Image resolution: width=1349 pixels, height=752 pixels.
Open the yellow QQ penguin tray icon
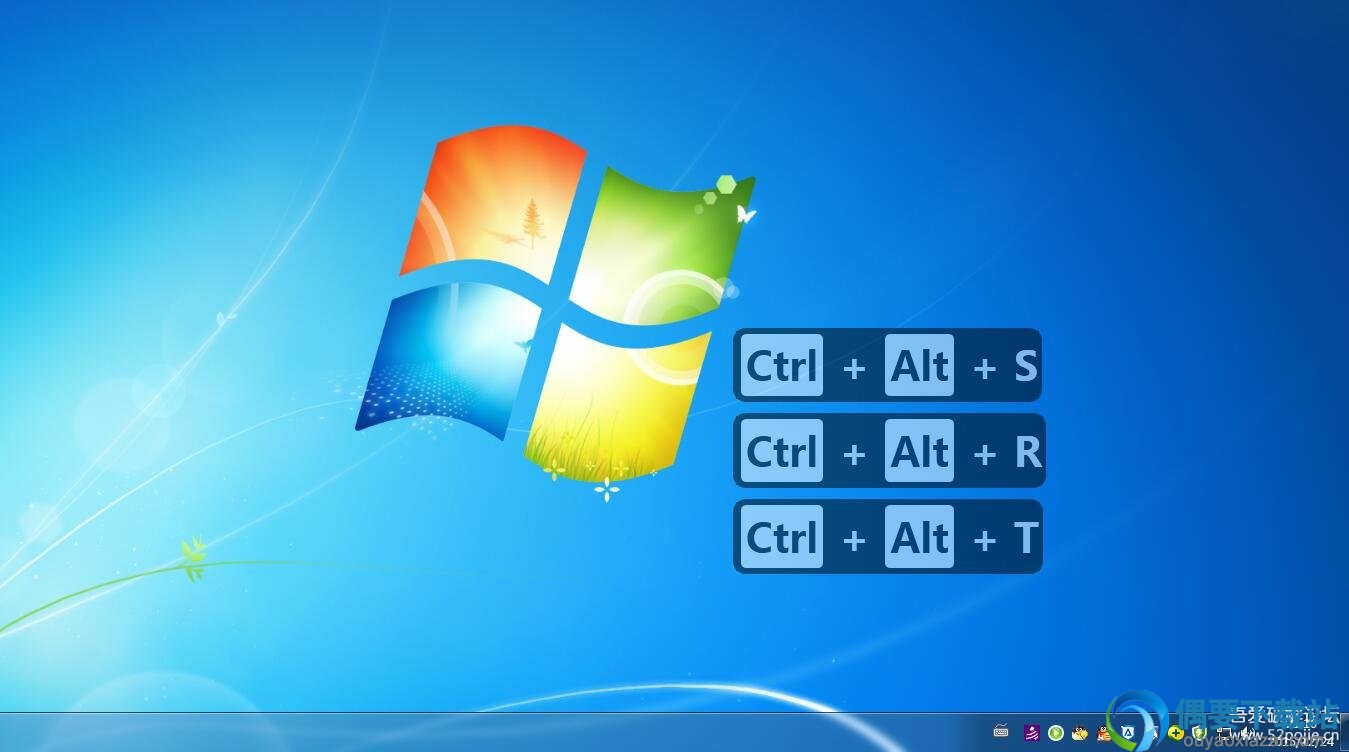point(1080,733)
